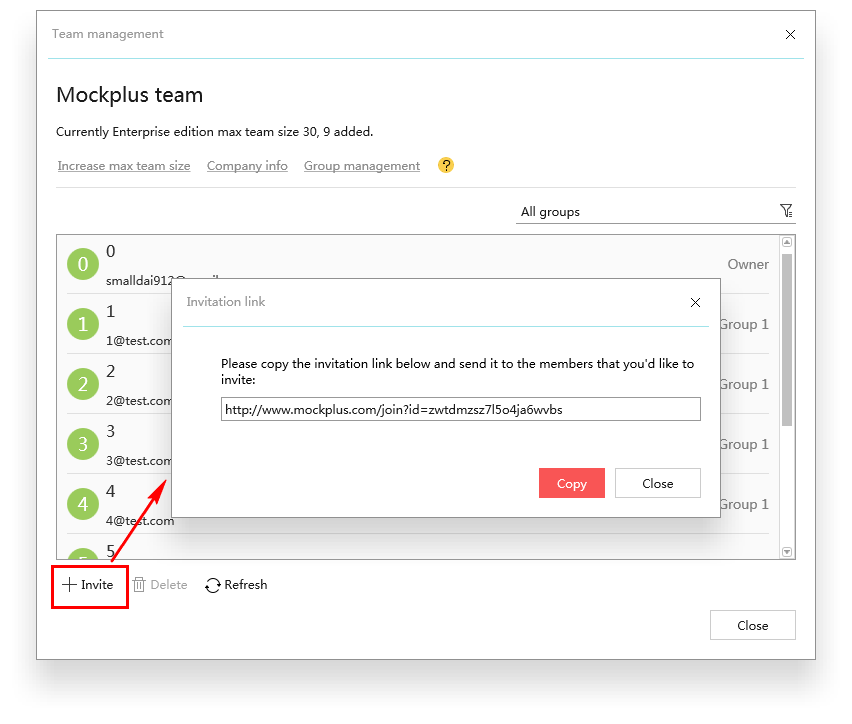Click the green avatar for member 4

[x=83, y=504]
